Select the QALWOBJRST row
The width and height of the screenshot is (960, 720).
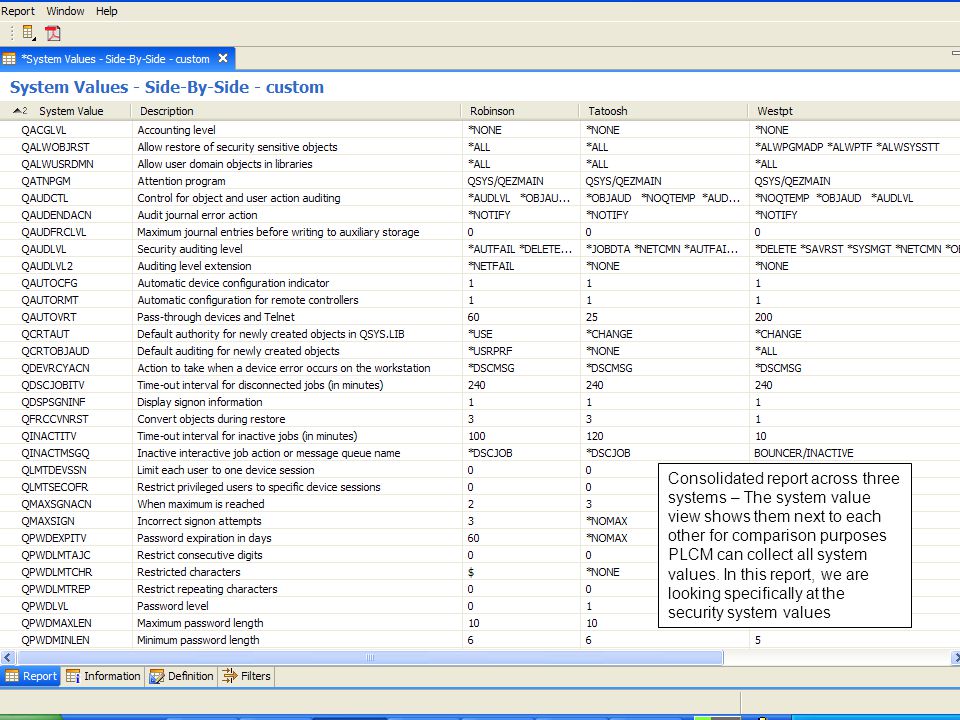click(x=480, y=147)
